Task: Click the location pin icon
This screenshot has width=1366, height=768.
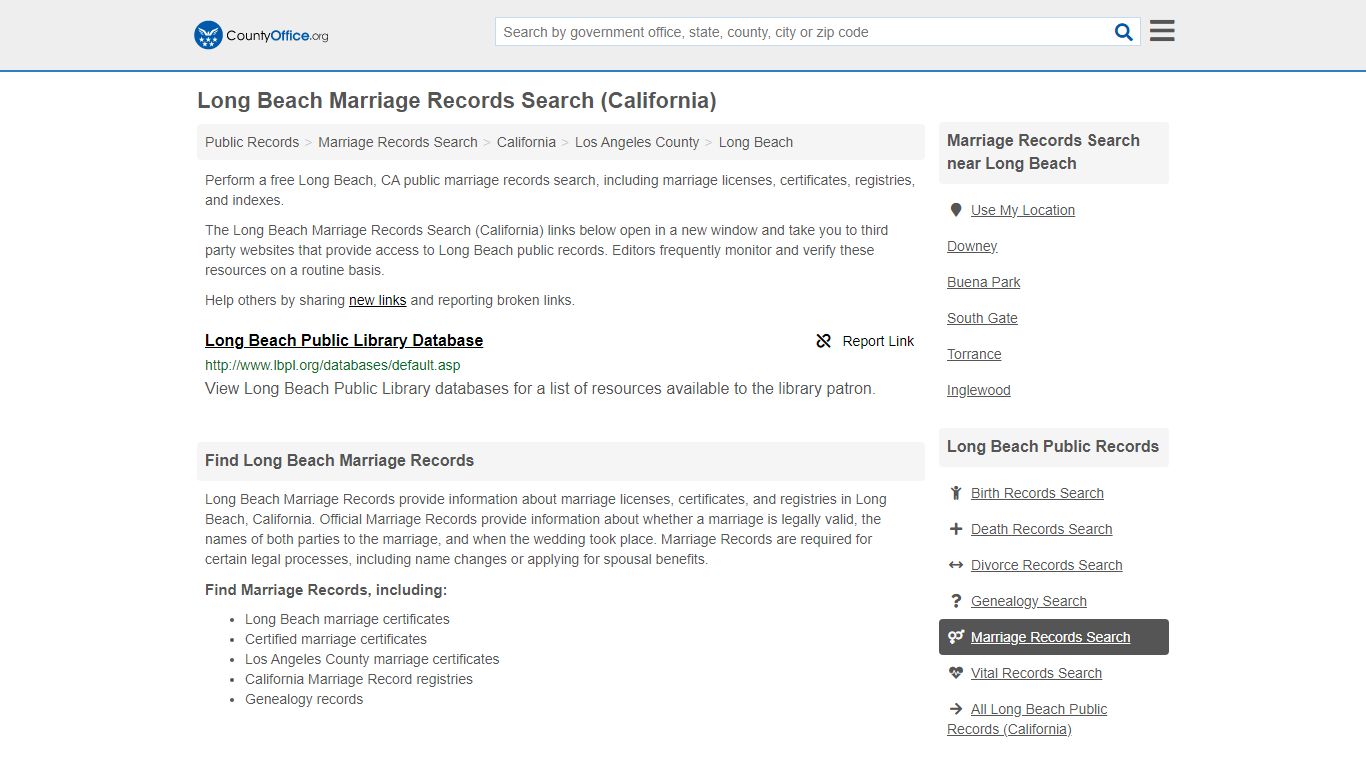Action: pos(956,210)
